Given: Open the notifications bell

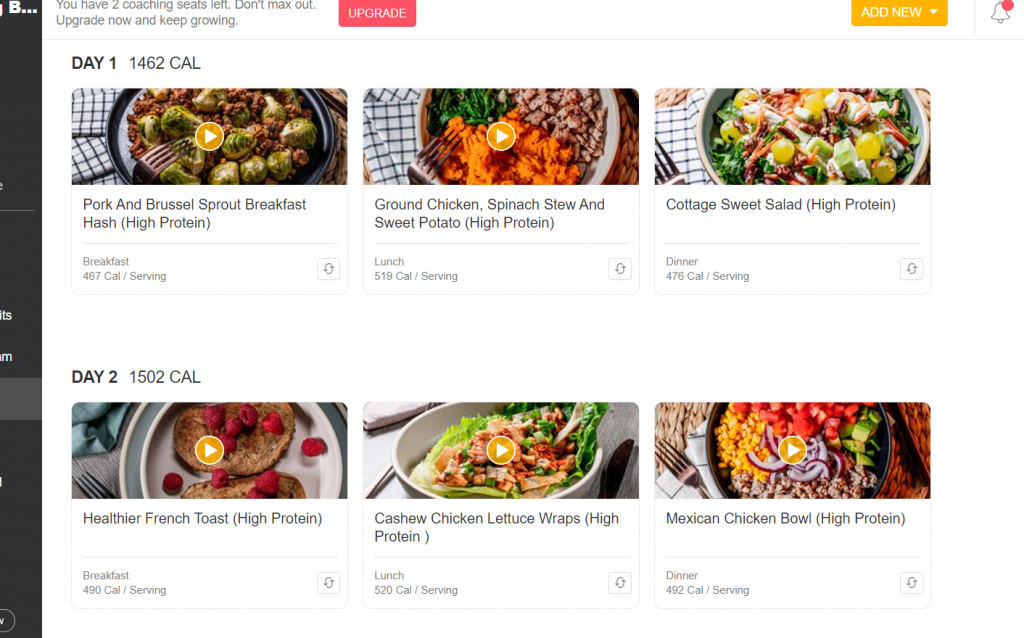Looking at the screenshot, I should point(1000,13).
